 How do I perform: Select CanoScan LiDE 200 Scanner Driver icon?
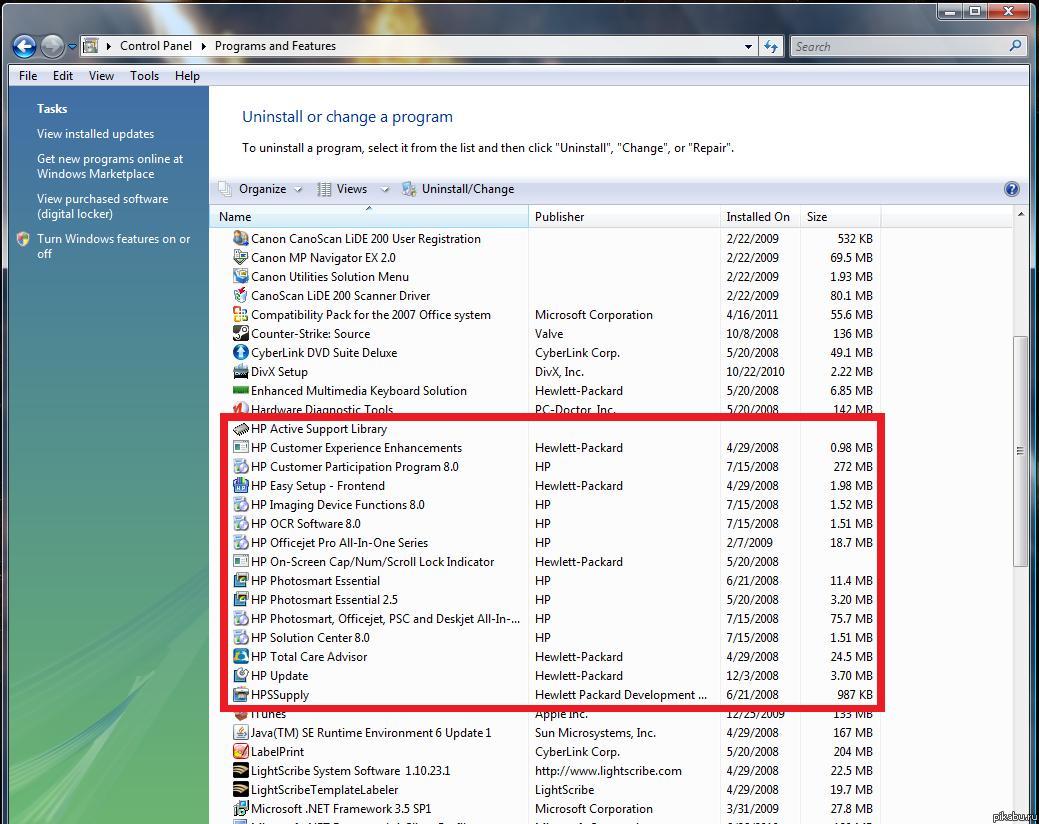(x=241, y=295)
